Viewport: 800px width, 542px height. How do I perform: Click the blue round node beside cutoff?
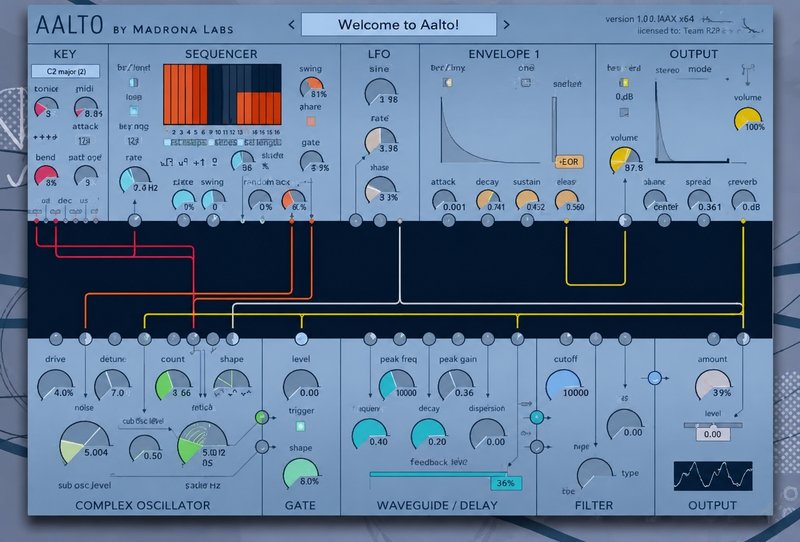tap(655, 378)
